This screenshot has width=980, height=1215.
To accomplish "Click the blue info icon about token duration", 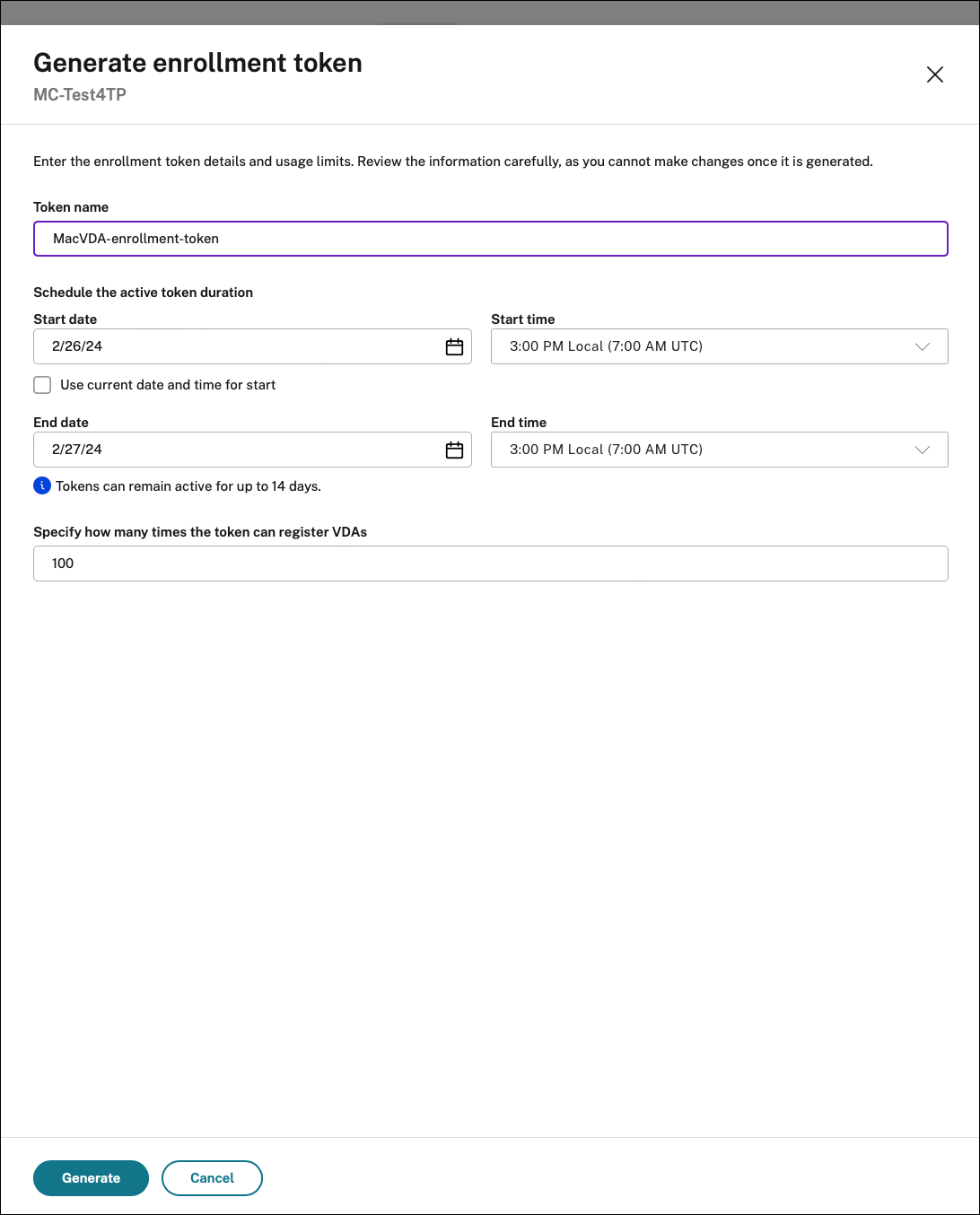I will coord(42,486).
